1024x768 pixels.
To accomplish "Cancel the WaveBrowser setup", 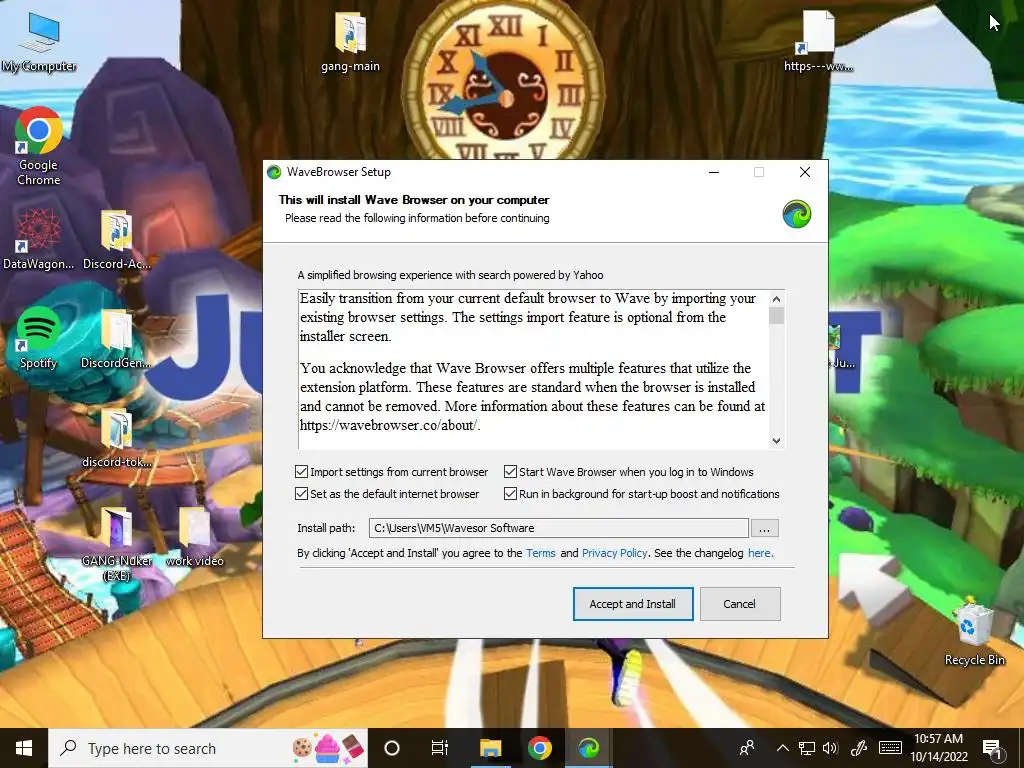I will pyautogui.click(x=740, y=604).
